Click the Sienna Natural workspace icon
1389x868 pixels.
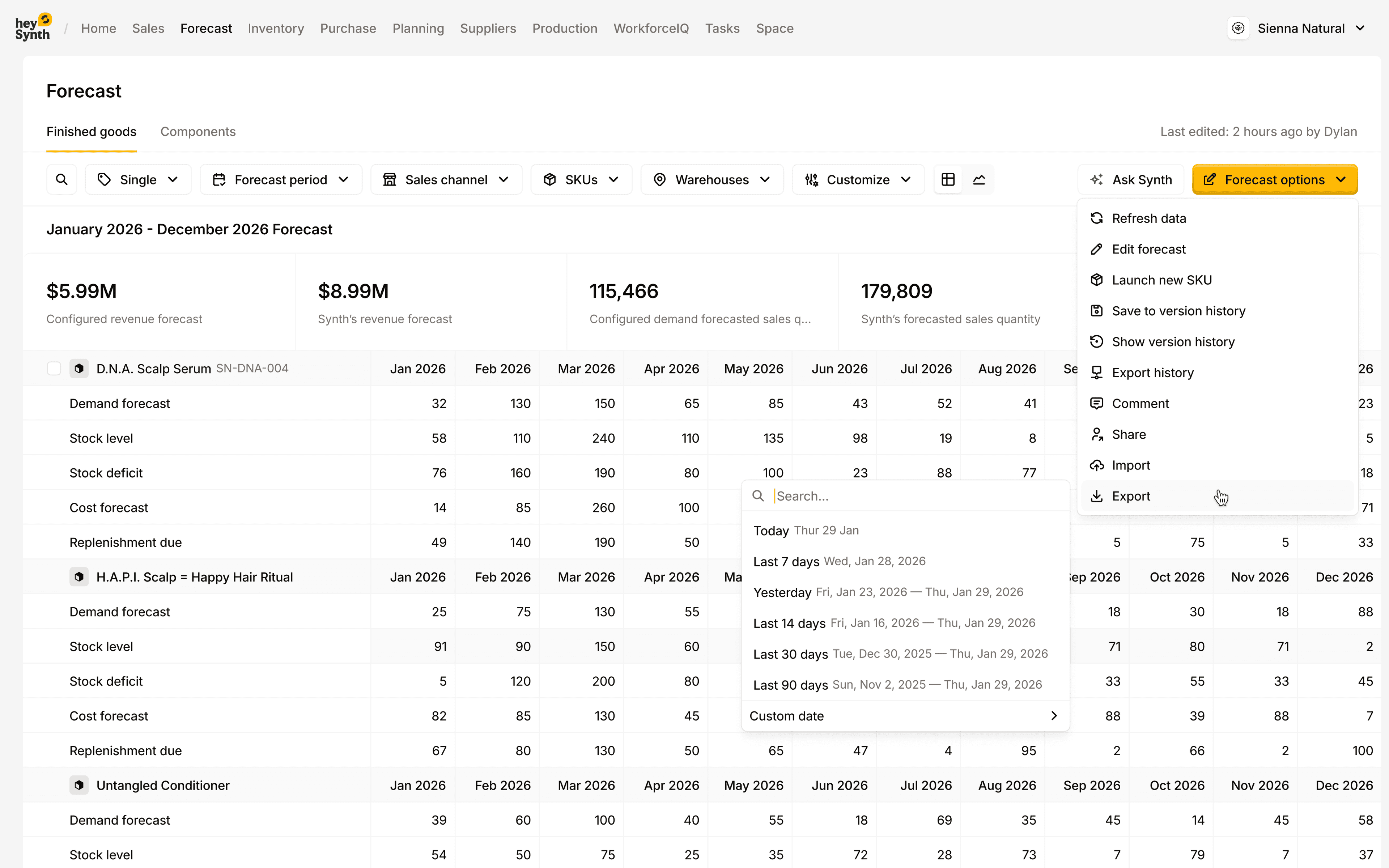coord(1238,28)
